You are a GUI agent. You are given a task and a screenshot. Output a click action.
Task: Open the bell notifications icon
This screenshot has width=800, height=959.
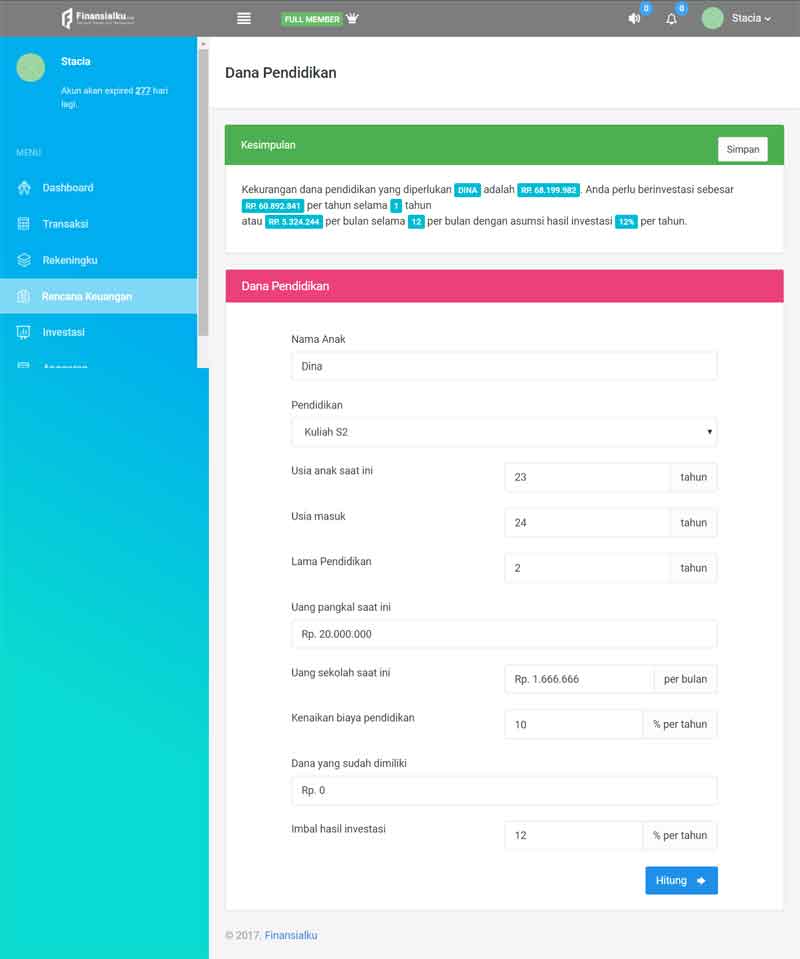tap(671, 19)
